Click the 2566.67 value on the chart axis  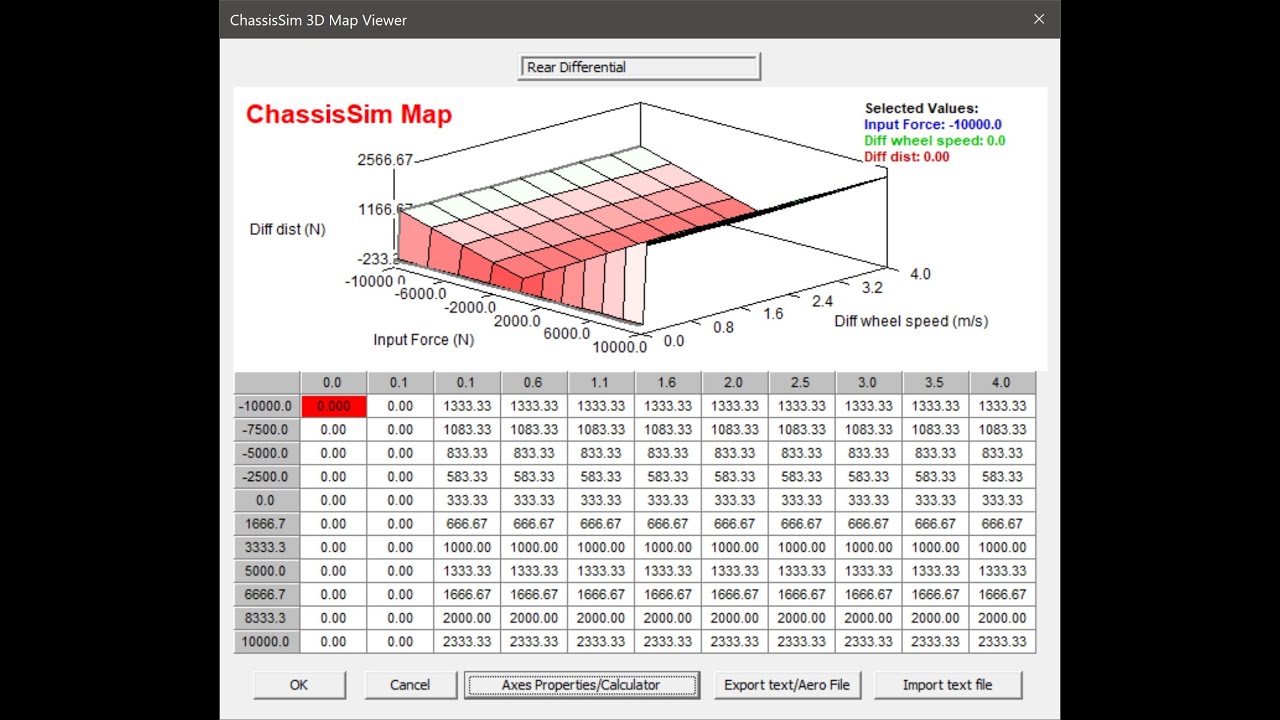[384, 160]
